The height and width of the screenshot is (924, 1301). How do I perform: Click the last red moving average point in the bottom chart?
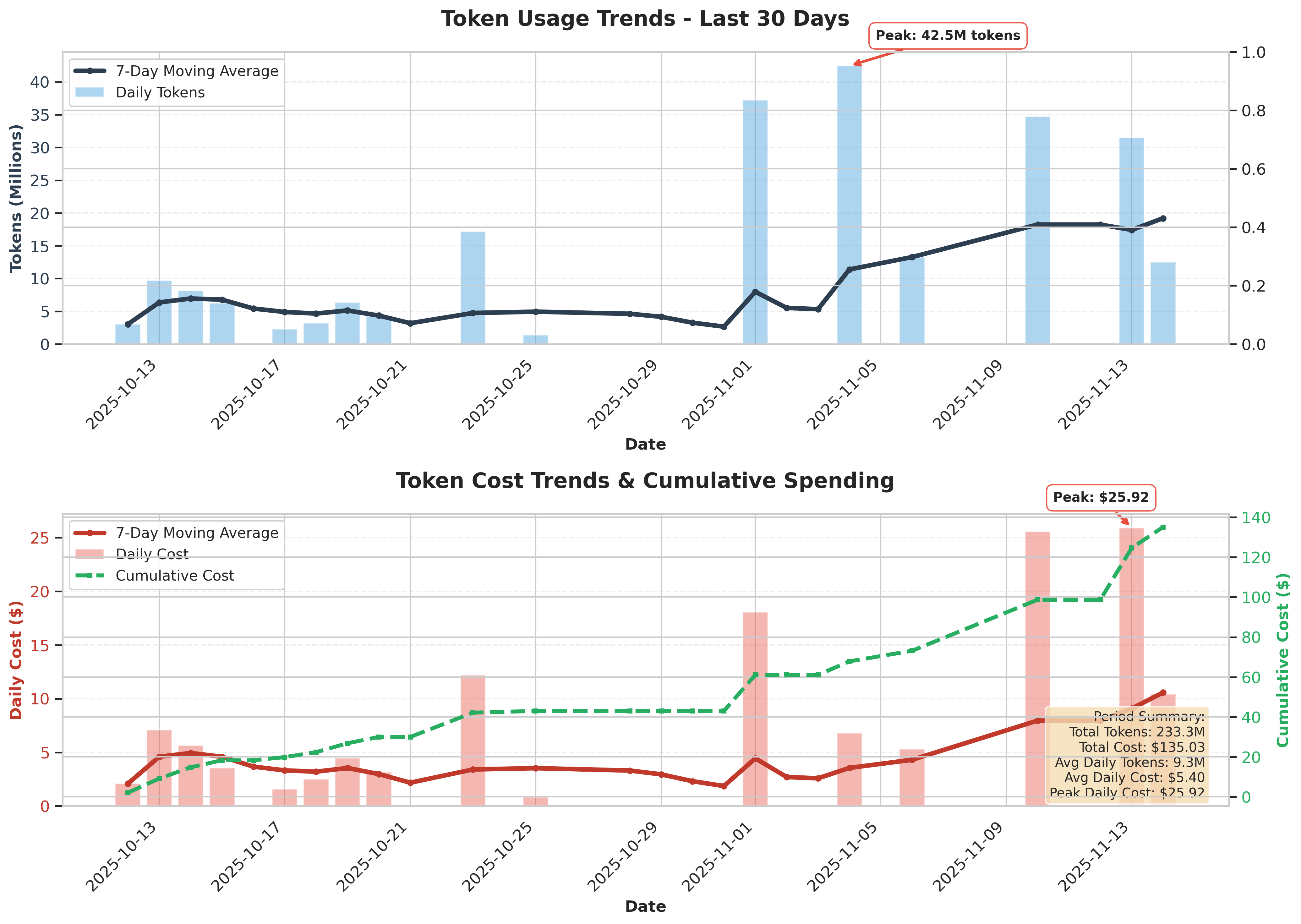(1163, 693)
